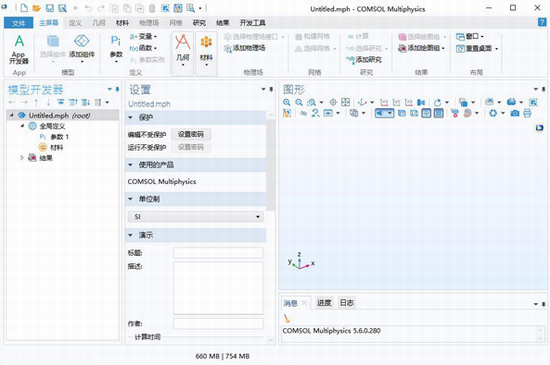Open the 函数 dropdown in ribbon
This screenshot has height=365, width=550.
click(143, 48)
